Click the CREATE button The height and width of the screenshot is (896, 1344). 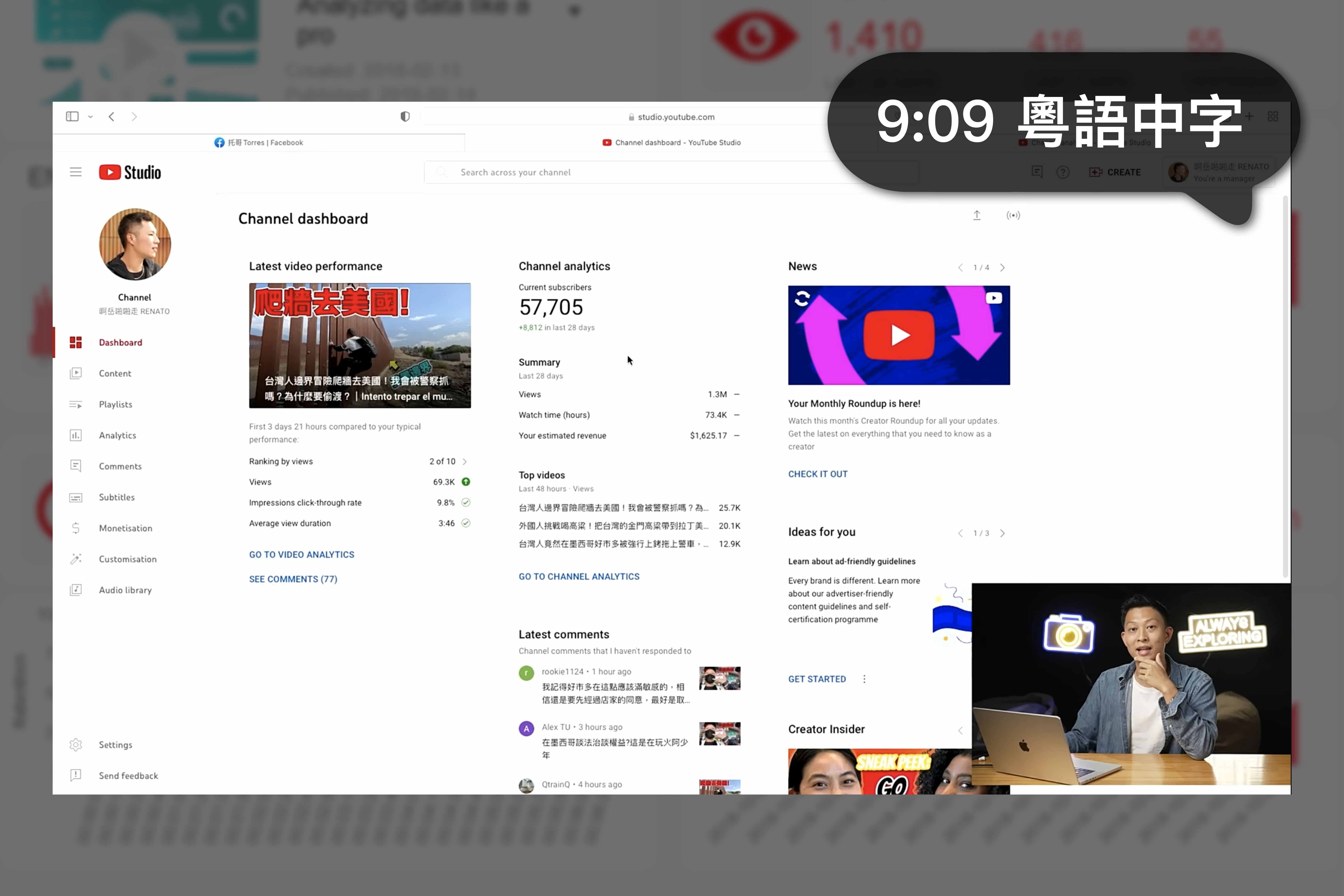point(1115,172)
